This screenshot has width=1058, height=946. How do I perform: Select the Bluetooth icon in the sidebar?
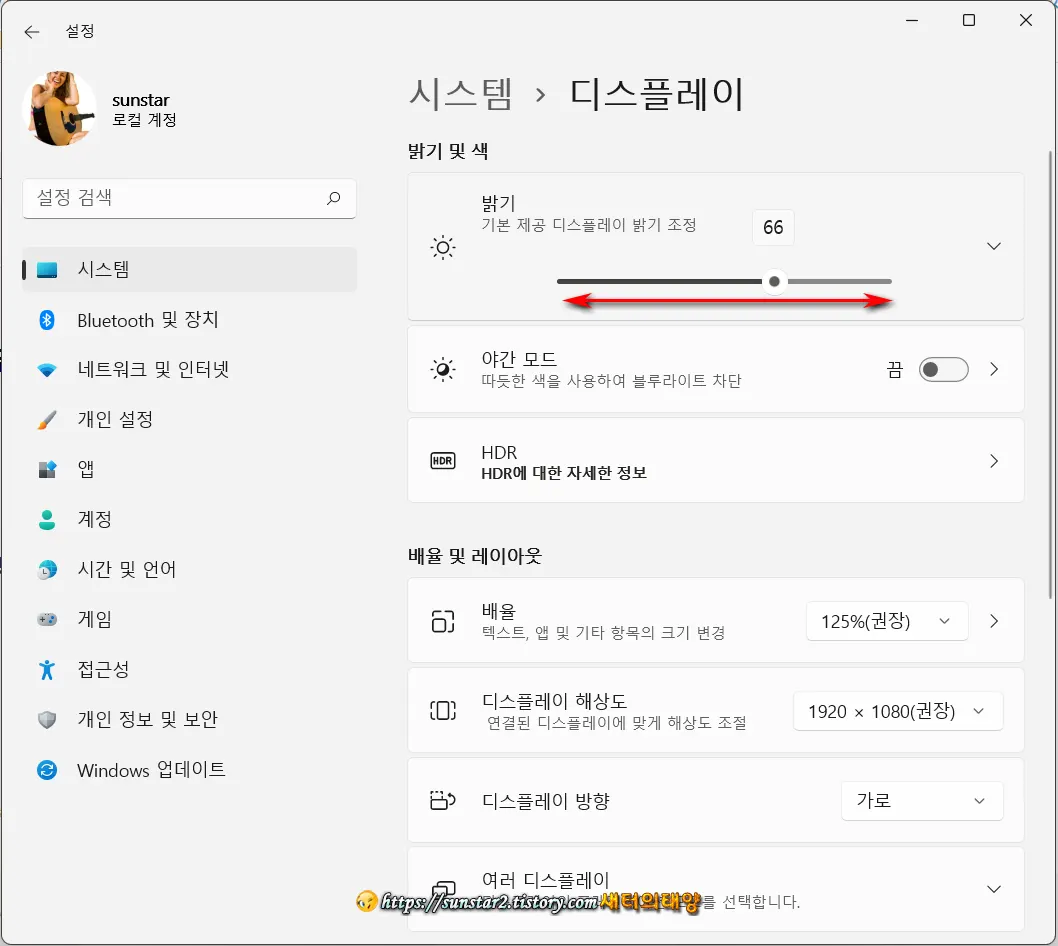coord(47,320)
